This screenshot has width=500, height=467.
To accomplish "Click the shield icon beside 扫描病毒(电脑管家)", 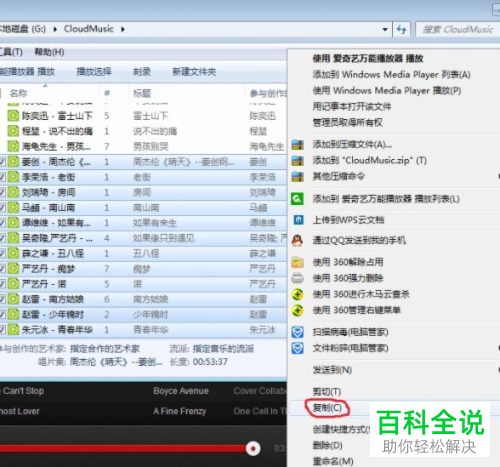I will (297, 332).
